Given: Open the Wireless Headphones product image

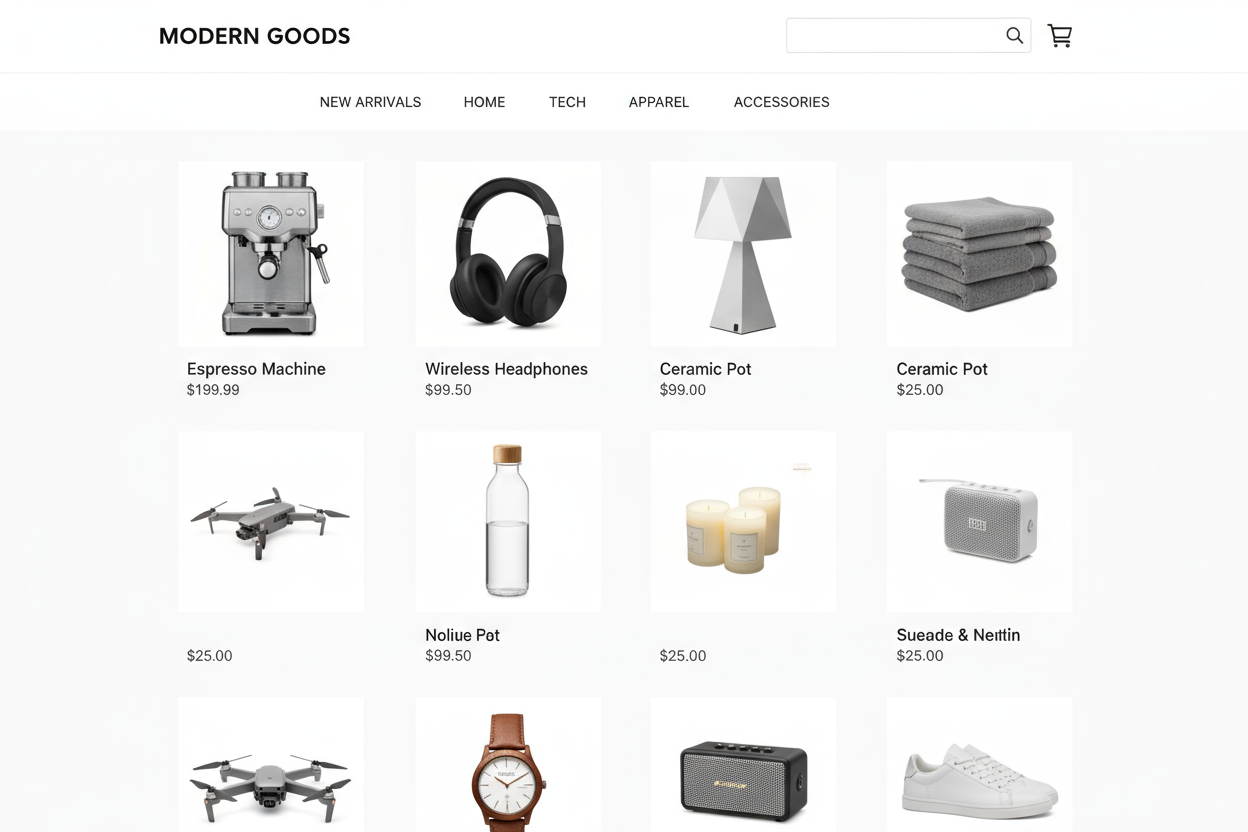Looking at the screenshot, I should [x=508, y=254].
